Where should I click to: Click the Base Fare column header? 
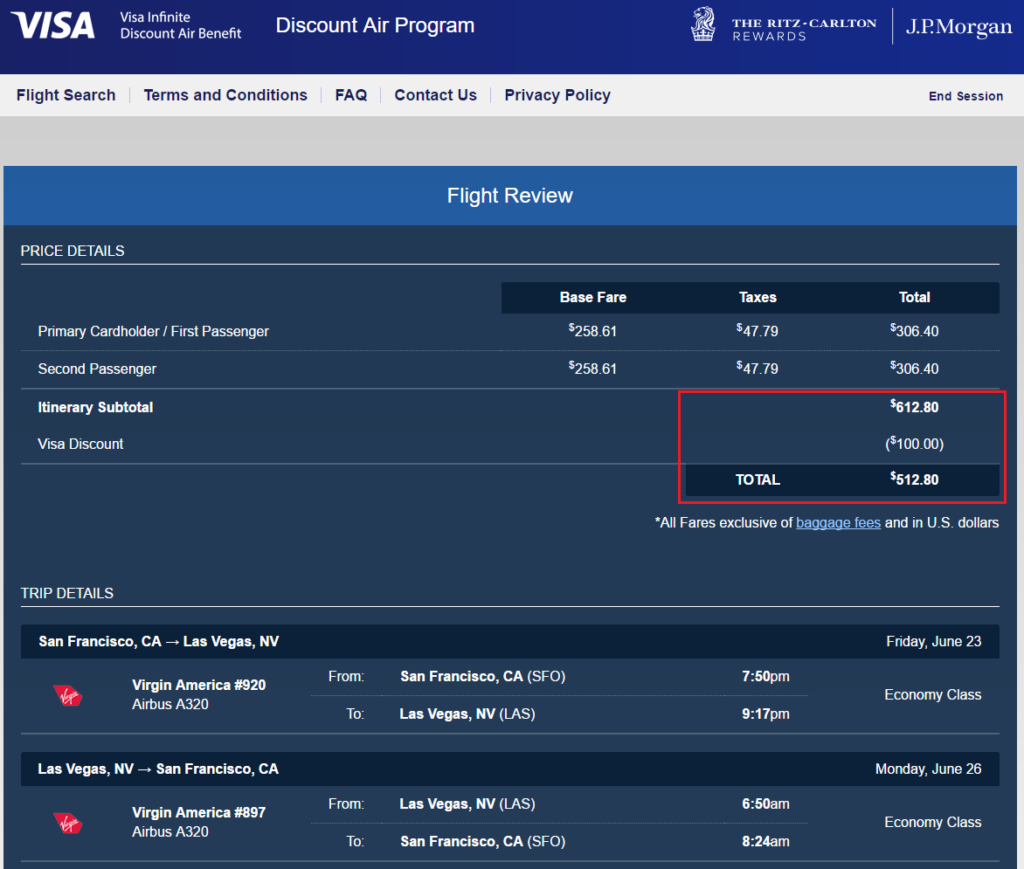click(592, 298)
